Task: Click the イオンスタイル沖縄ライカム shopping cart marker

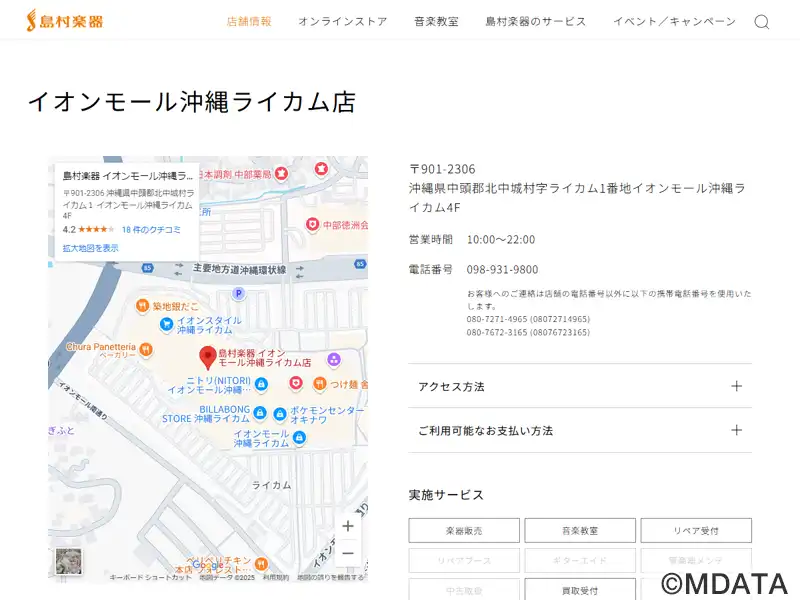Action: 166,324
